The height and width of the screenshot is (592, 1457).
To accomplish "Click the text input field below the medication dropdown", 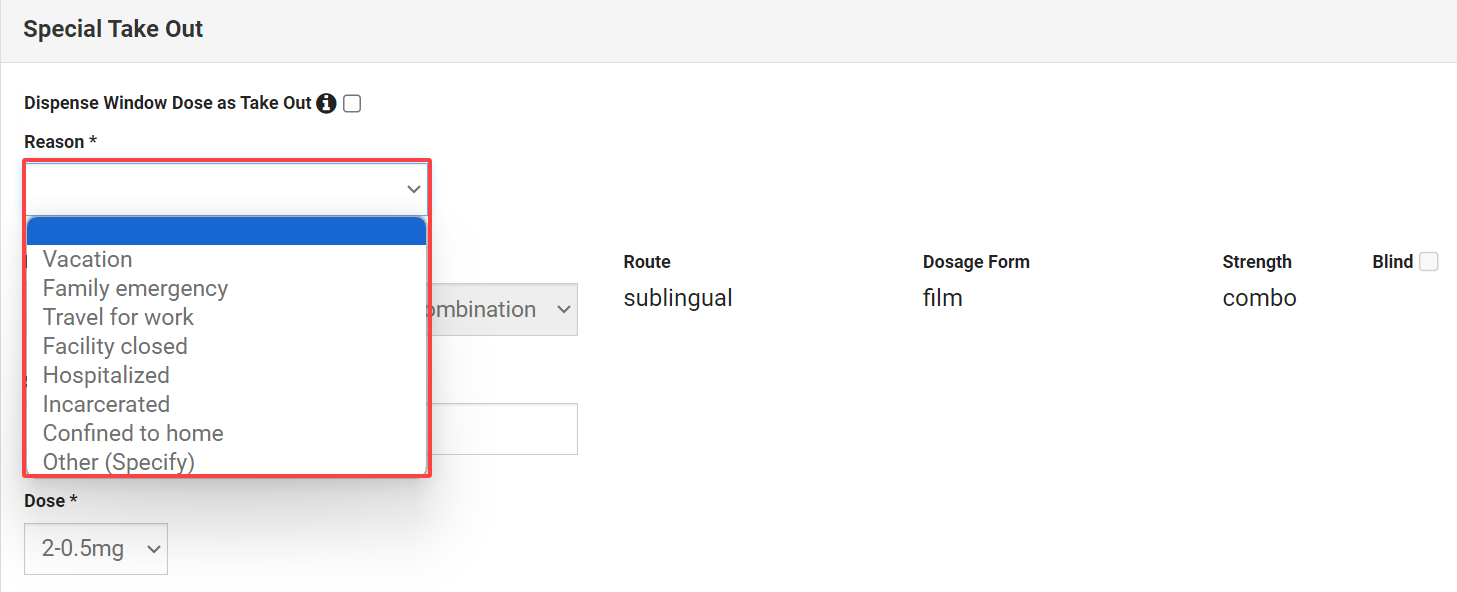I will tap(503, 429).
